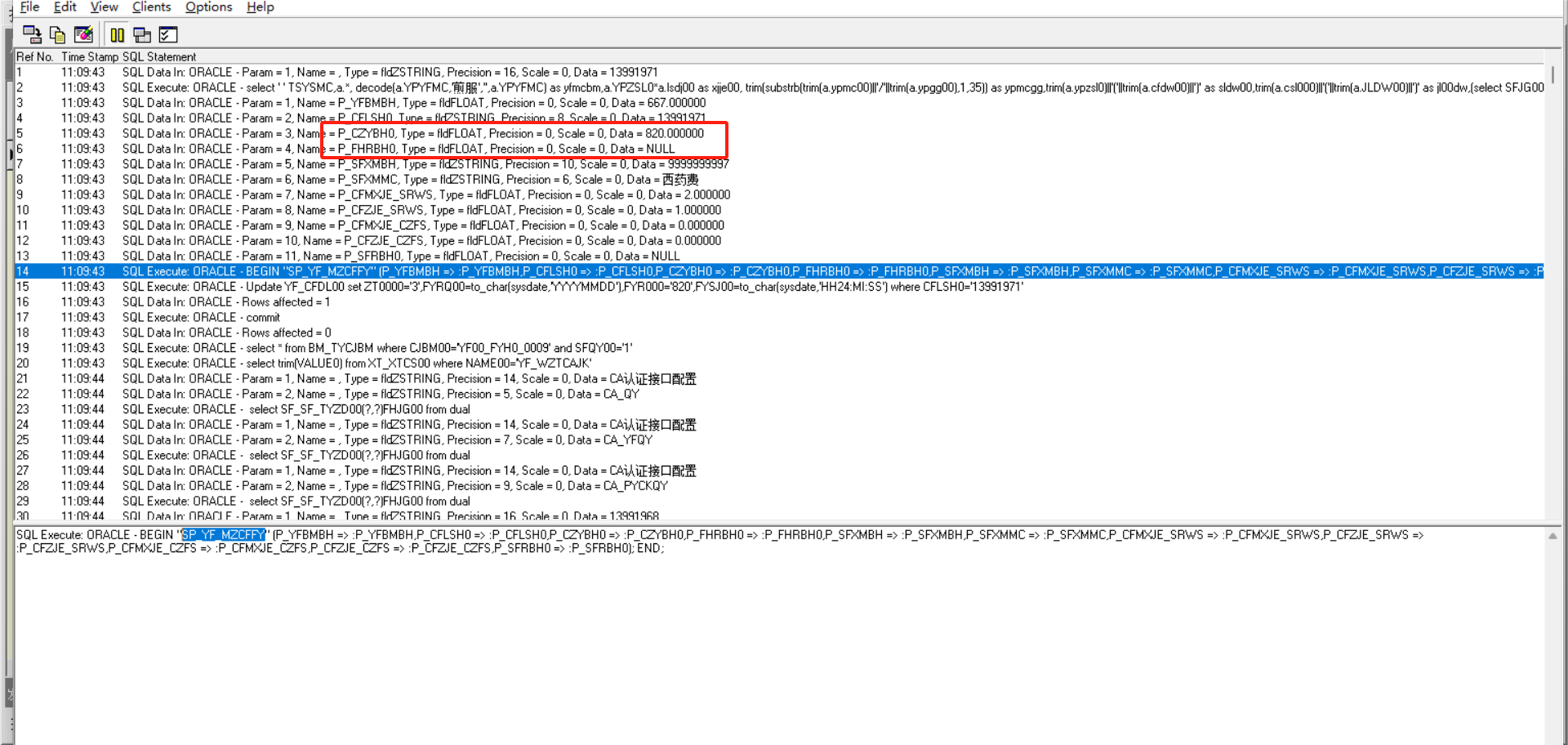This screenshot has height=745, width=1568.
Task: Select the P_CFZJE_CZFS parameter row
Action: (779, 241)
